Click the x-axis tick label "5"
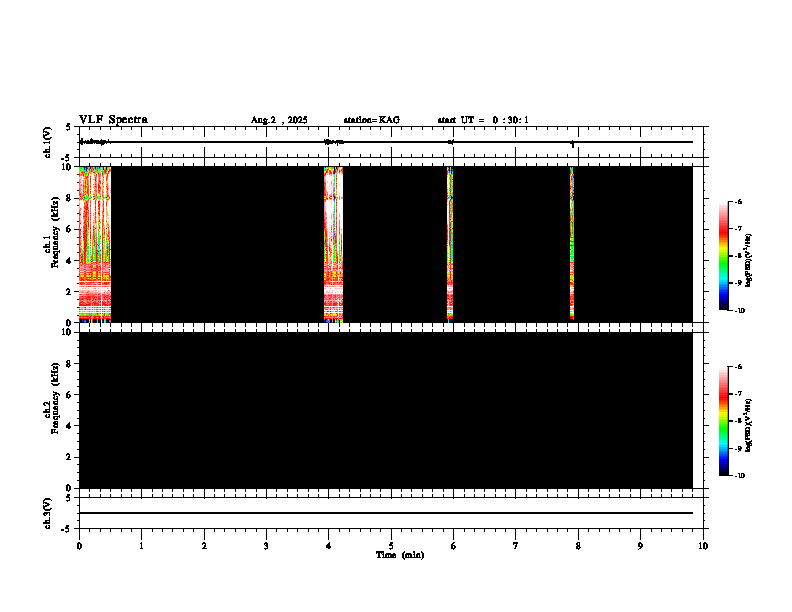792x612 pixels. 391,546
